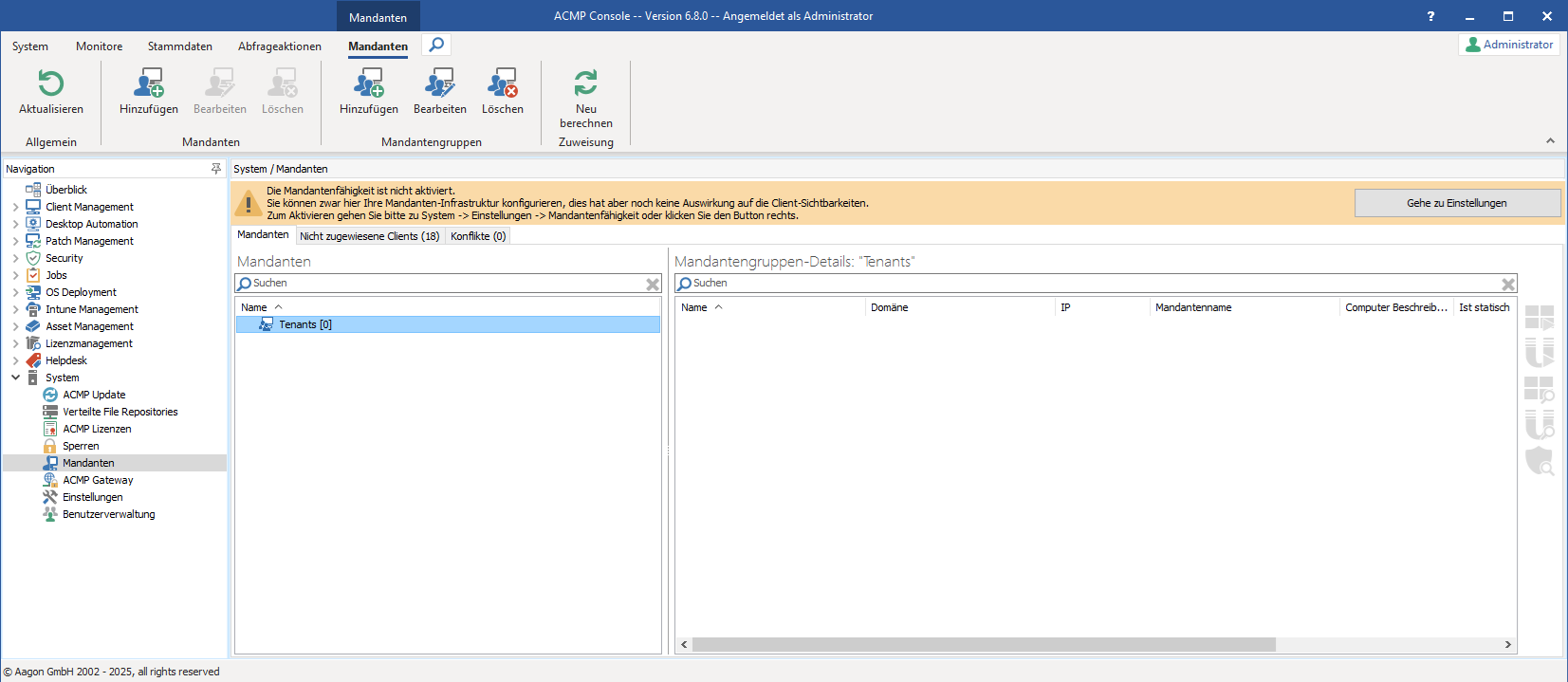
Task: Click the Gehe zu Einstellungen button
Action: (x=1456, y=203)
